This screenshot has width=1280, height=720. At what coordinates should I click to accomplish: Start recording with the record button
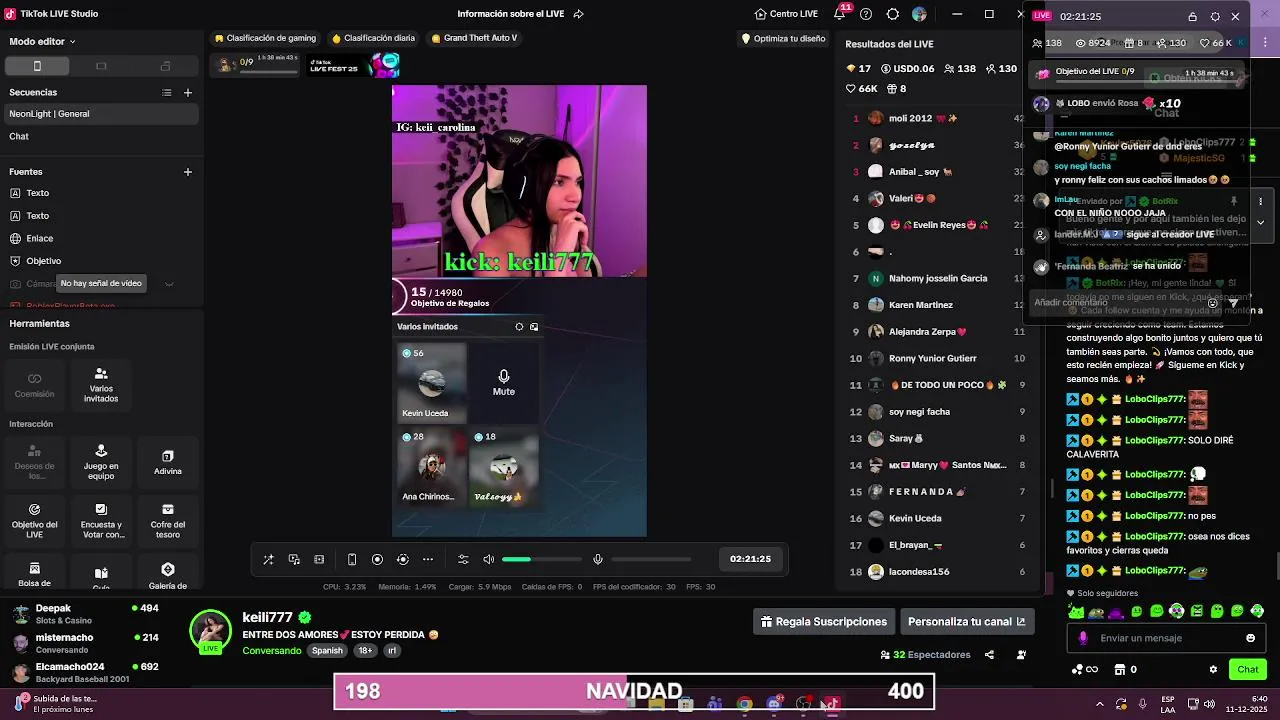point(377,559)
